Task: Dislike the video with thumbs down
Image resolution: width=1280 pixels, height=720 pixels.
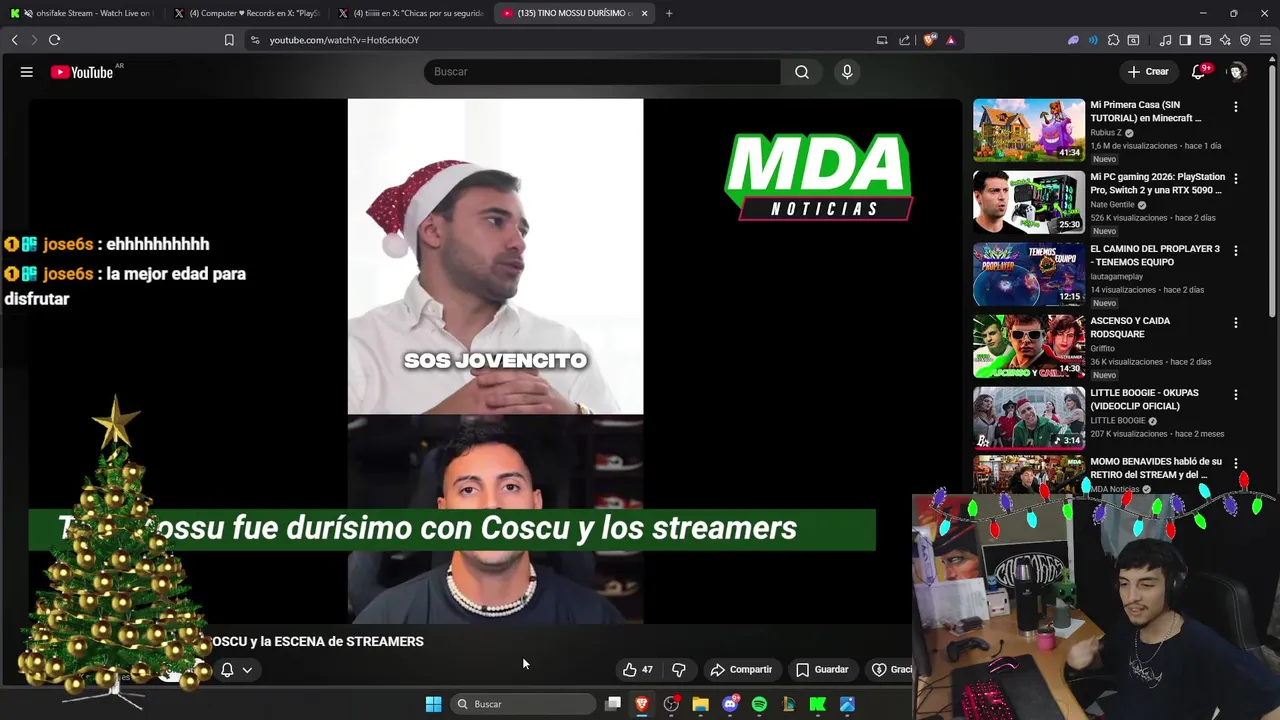Action: pyautogui.click(x=679, y=669)
